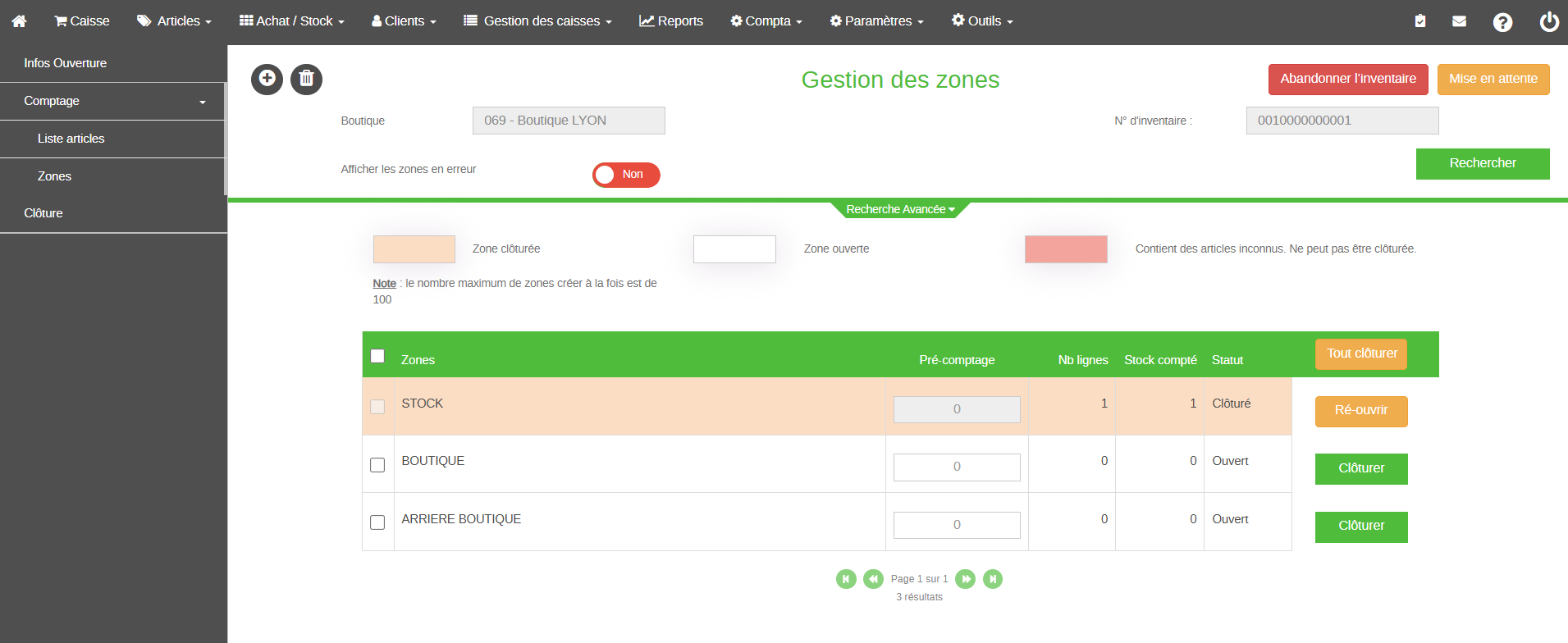Click the N° d'inventaire field

coord(1342,121)
